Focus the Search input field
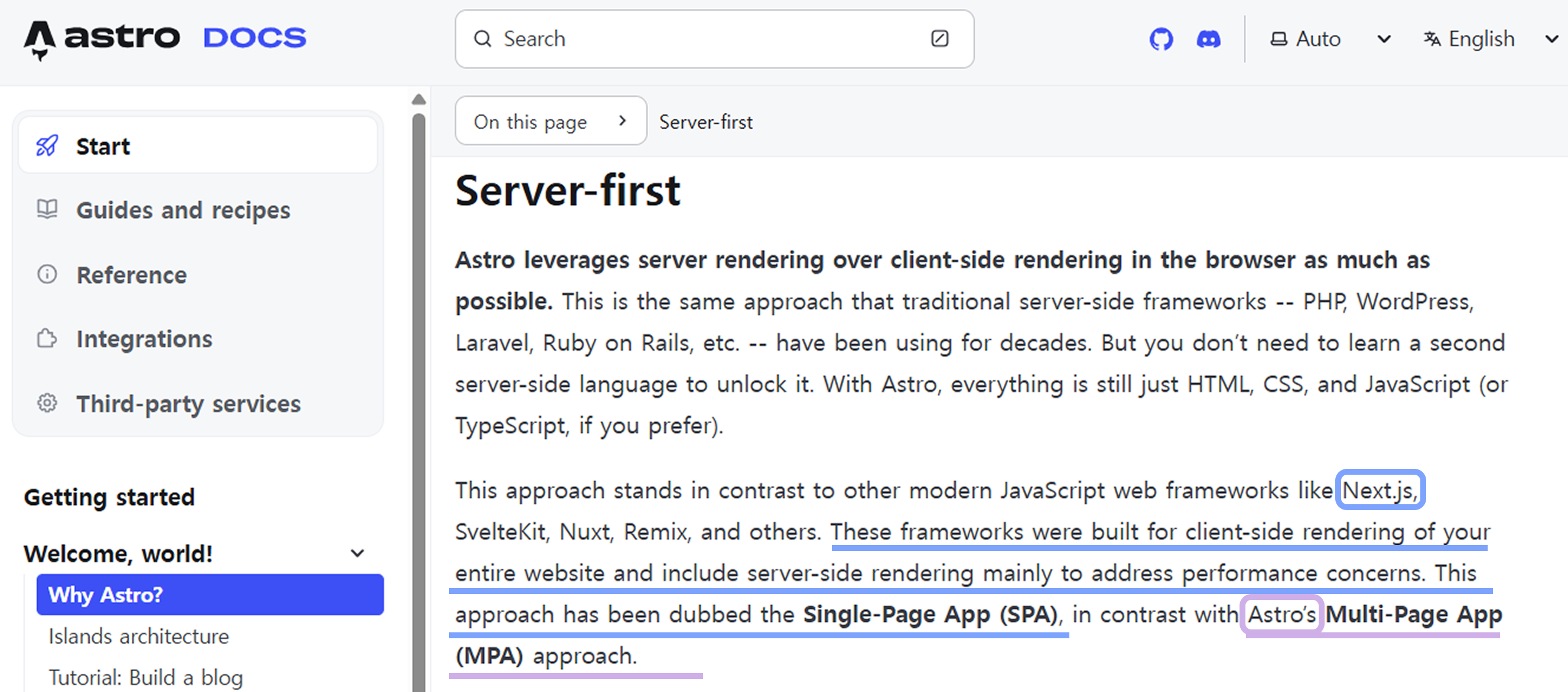This screenshot has width=1568, height=692. coord(714,39)
